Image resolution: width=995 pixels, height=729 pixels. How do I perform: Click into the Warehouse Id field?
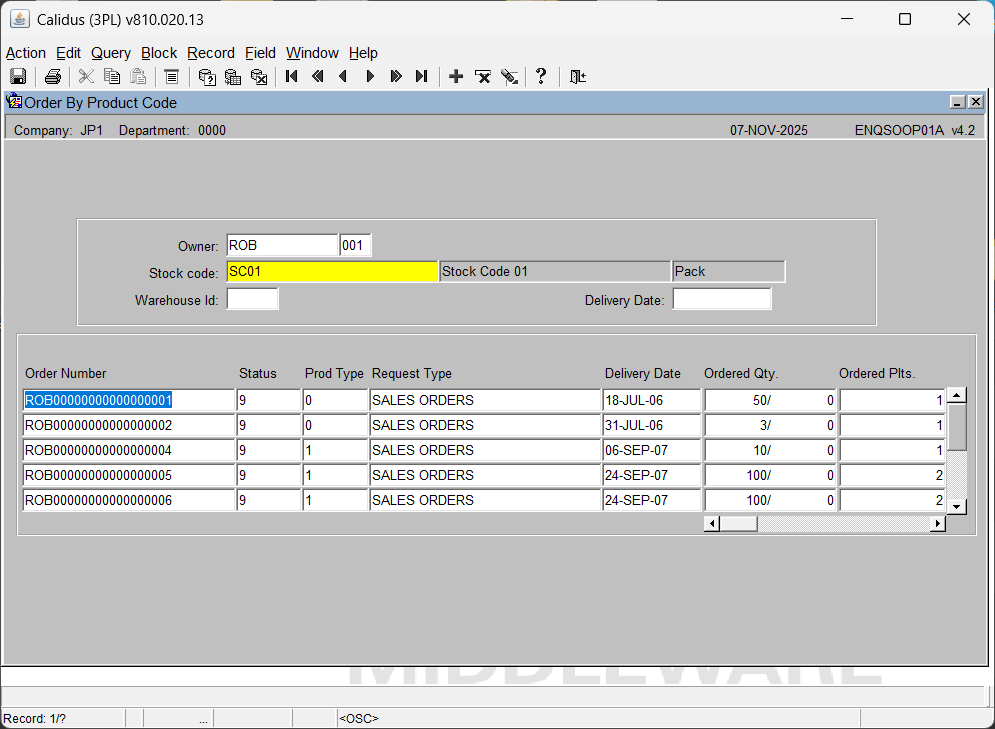[252, 299]
